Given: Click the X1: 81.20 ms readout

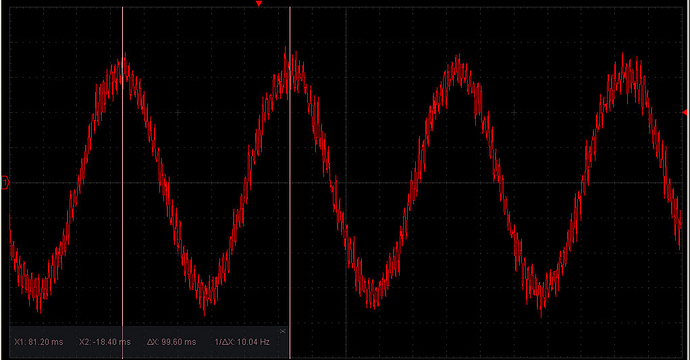Looking at the screenshot, I should [39, 342].
